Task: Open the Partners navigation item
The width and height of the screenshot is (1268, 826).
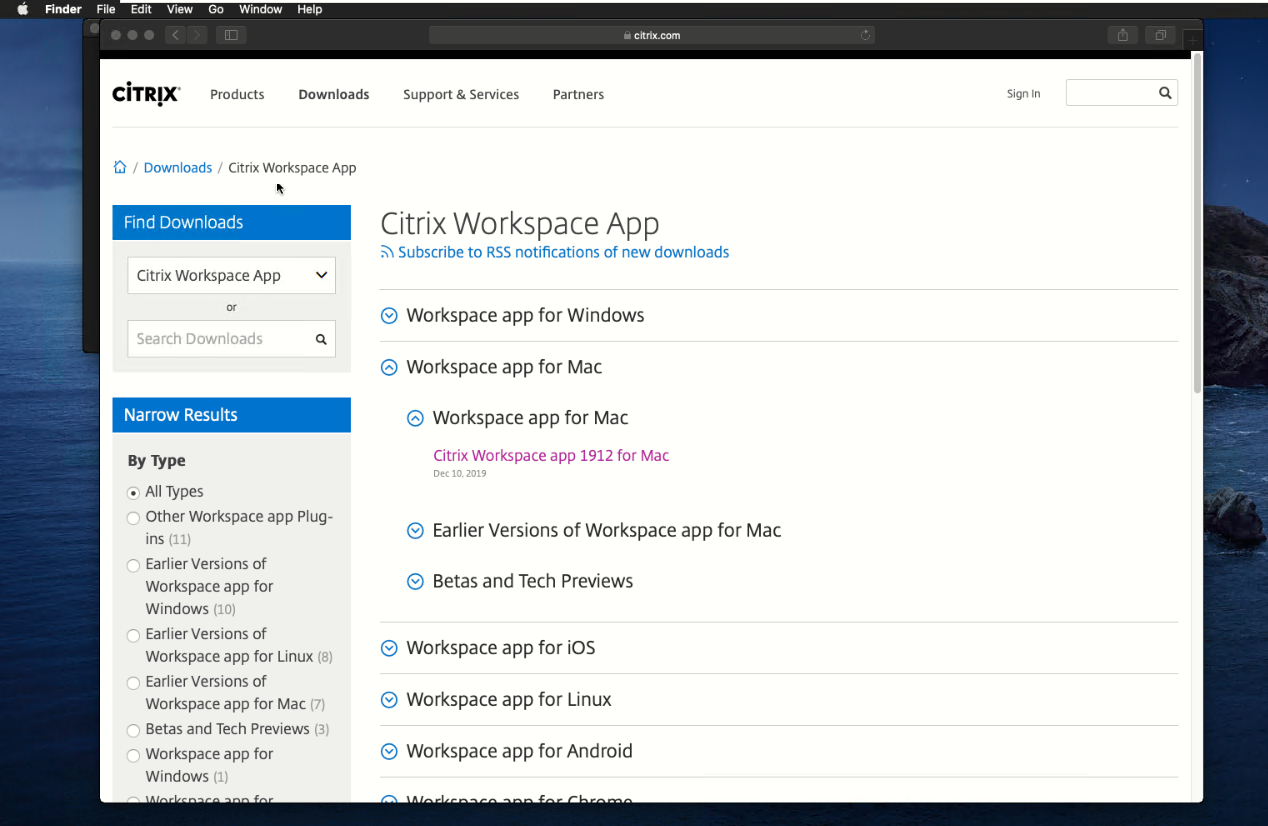Action: point(578,94)
